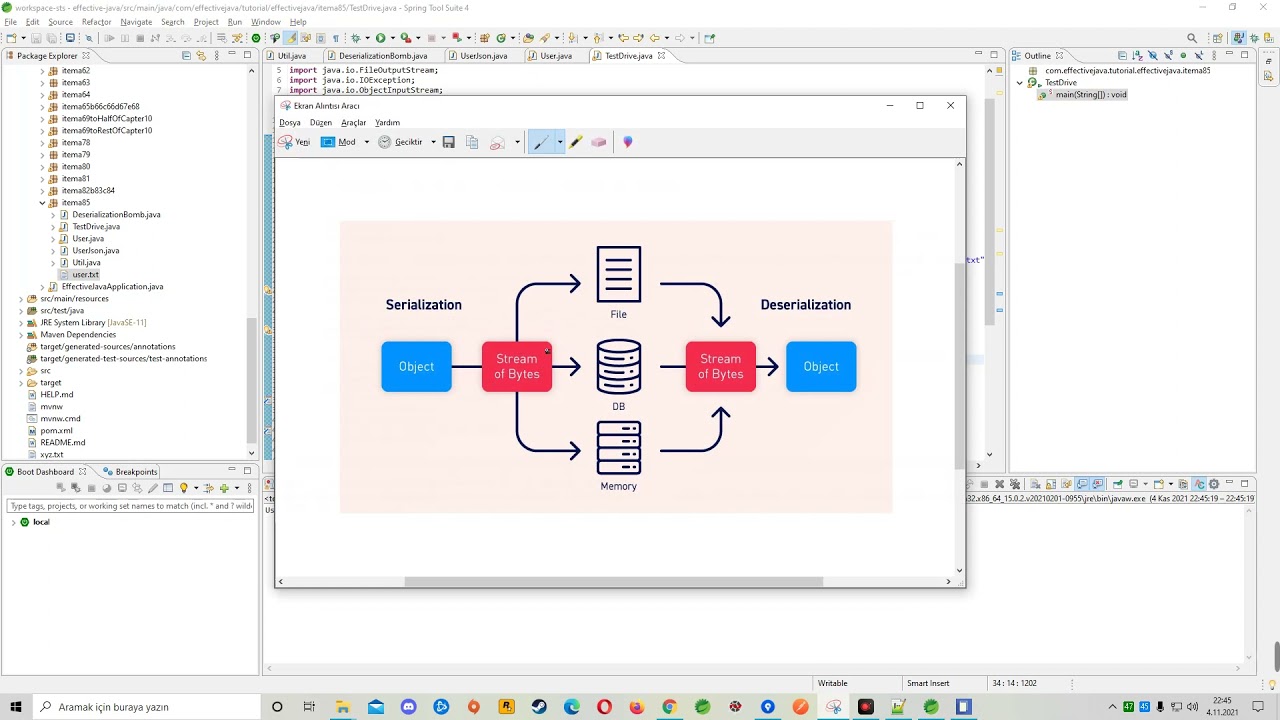Screen dimensions: 1280x720
Task: Switch to the Util.java editor tab
Action: click(x=292, y=56)
